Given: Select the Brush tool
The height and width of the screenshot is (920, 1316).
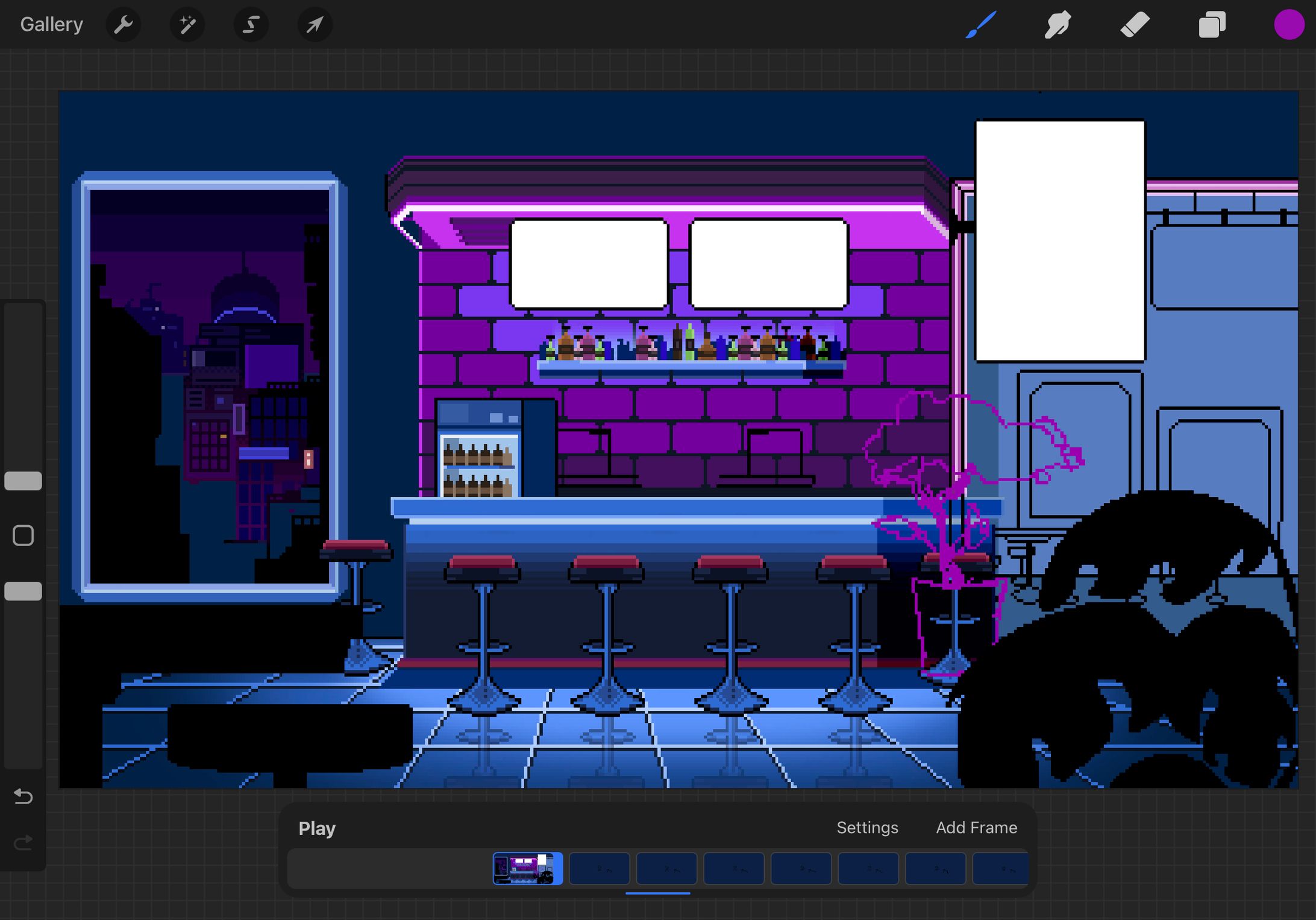Looking at the screenshot, I should 980,25.
